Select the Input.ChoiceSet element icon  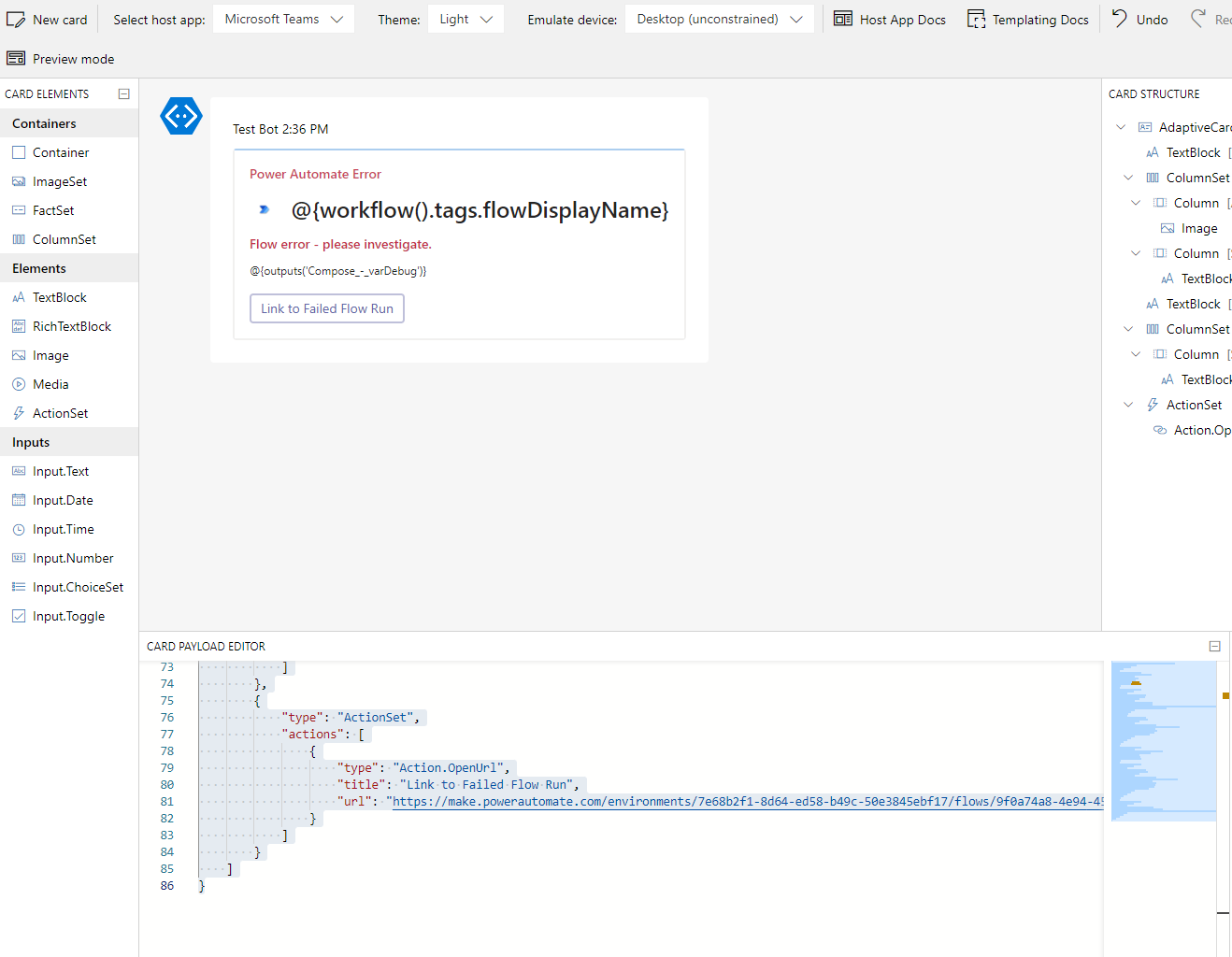pos(19,587)
